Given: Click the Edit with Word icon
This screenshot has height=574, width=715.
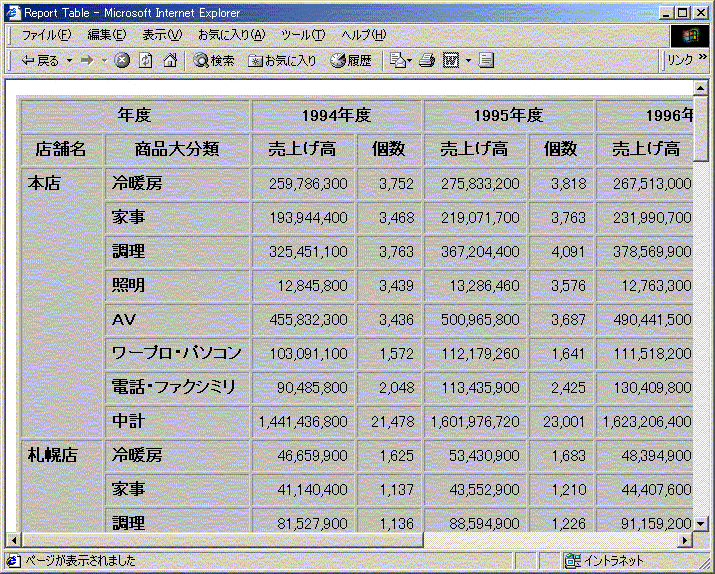Looking at the screenshot, I should [451, 60].
